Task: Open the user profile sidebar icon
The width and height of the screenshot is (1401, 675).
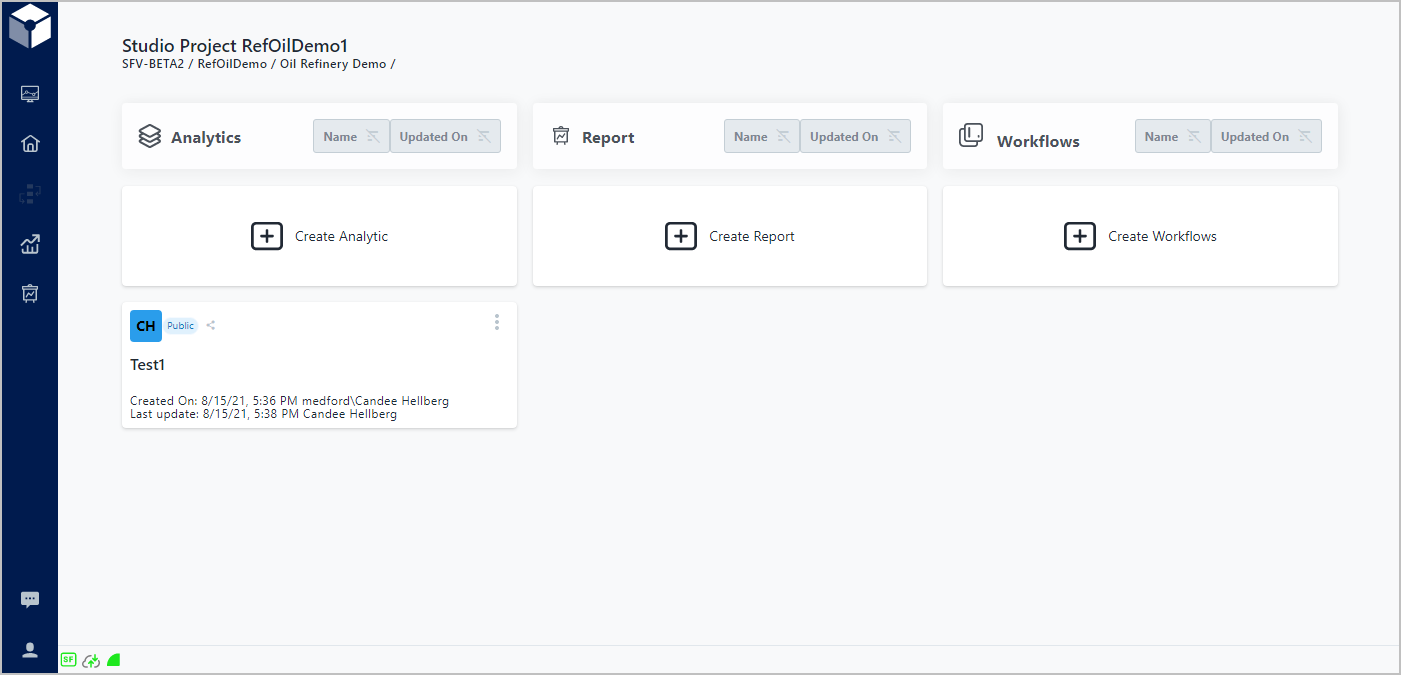Action: point(30,650)
